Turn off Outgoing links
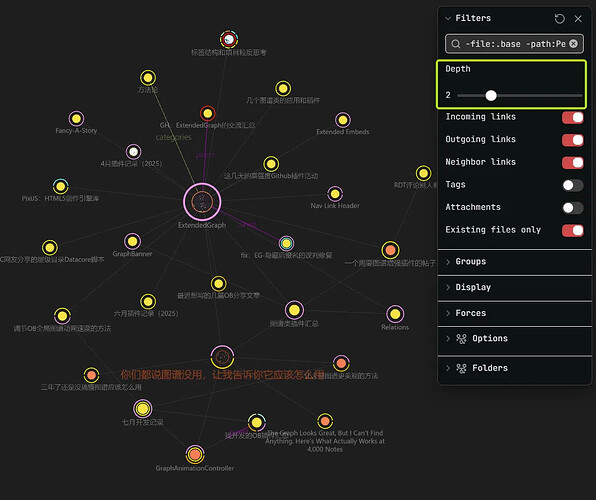This screenshot has width=596, height=500. (572, 140)
